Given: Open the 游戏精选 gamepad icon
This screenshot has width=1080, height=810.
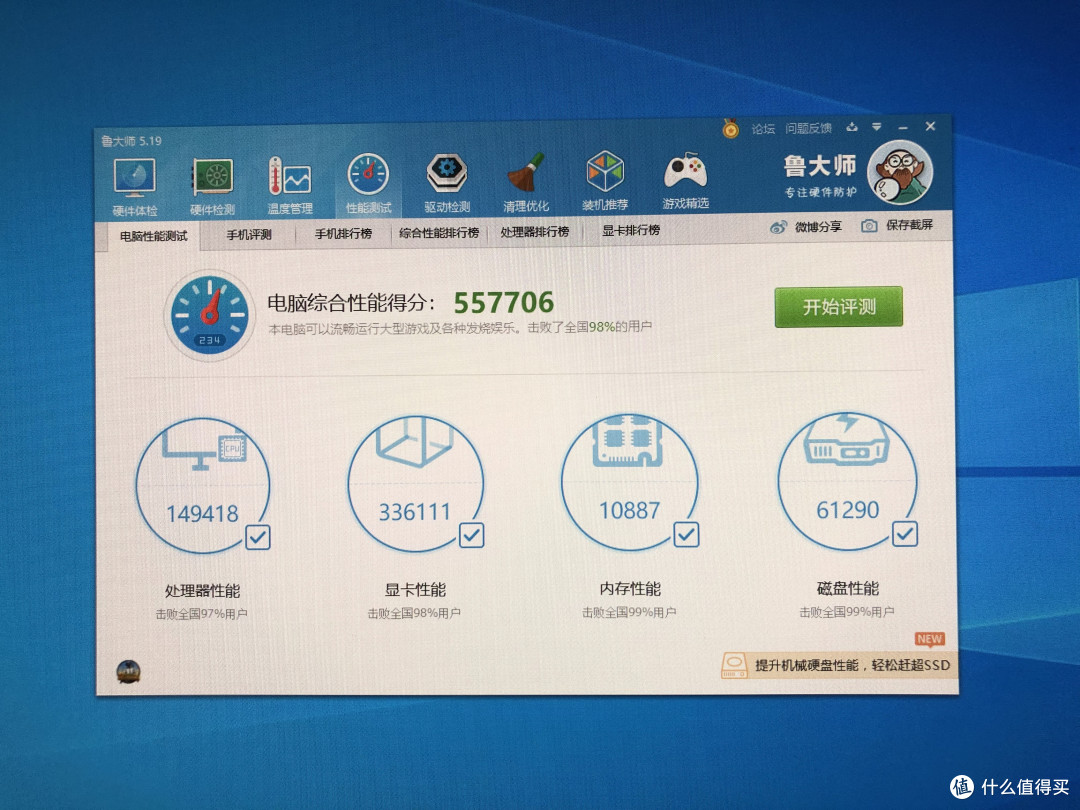Looking at the screenshot, I should [685, 181].
